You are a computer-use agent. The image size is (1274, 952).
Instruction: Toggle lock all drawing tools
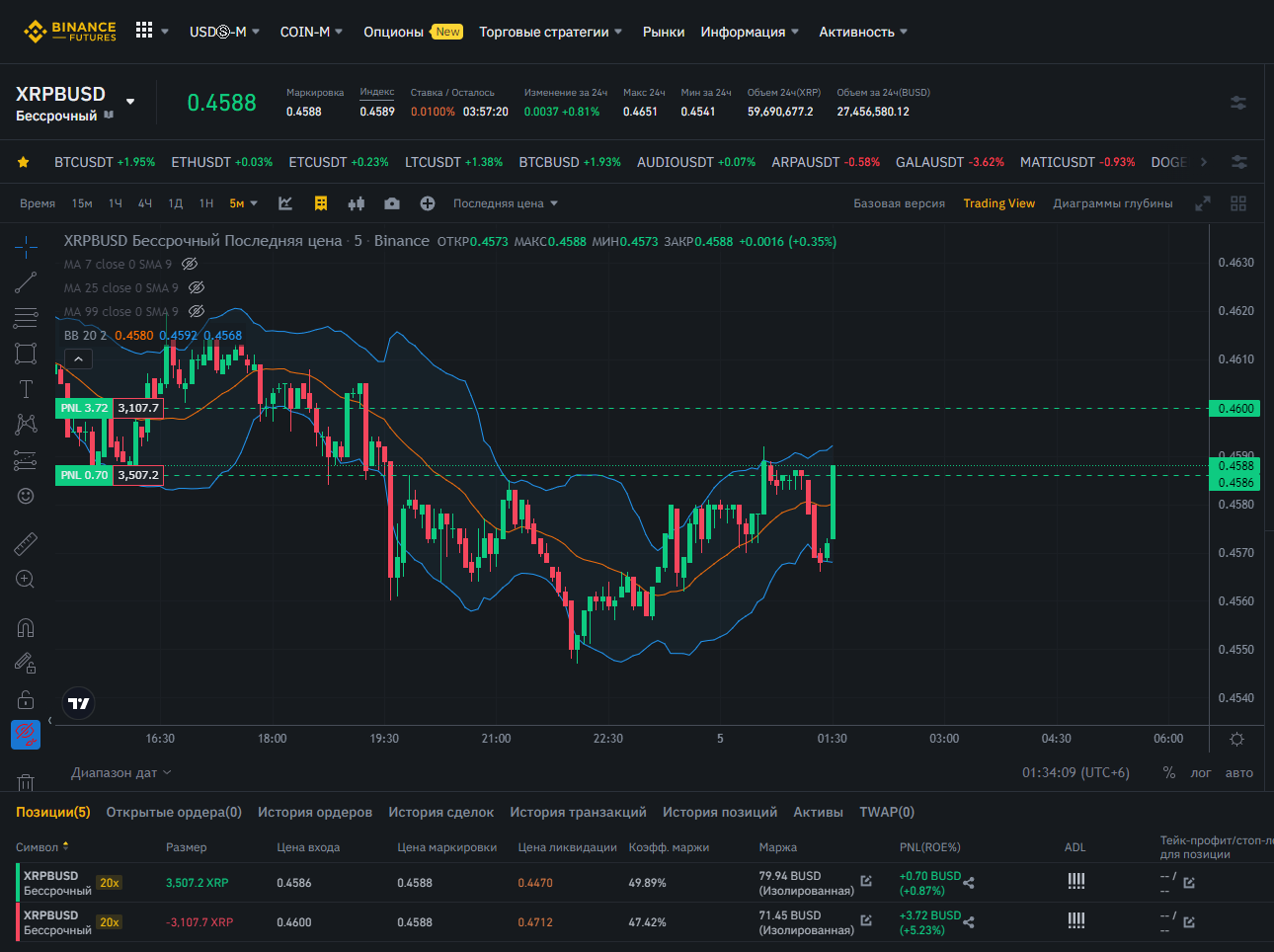point(26,699)
